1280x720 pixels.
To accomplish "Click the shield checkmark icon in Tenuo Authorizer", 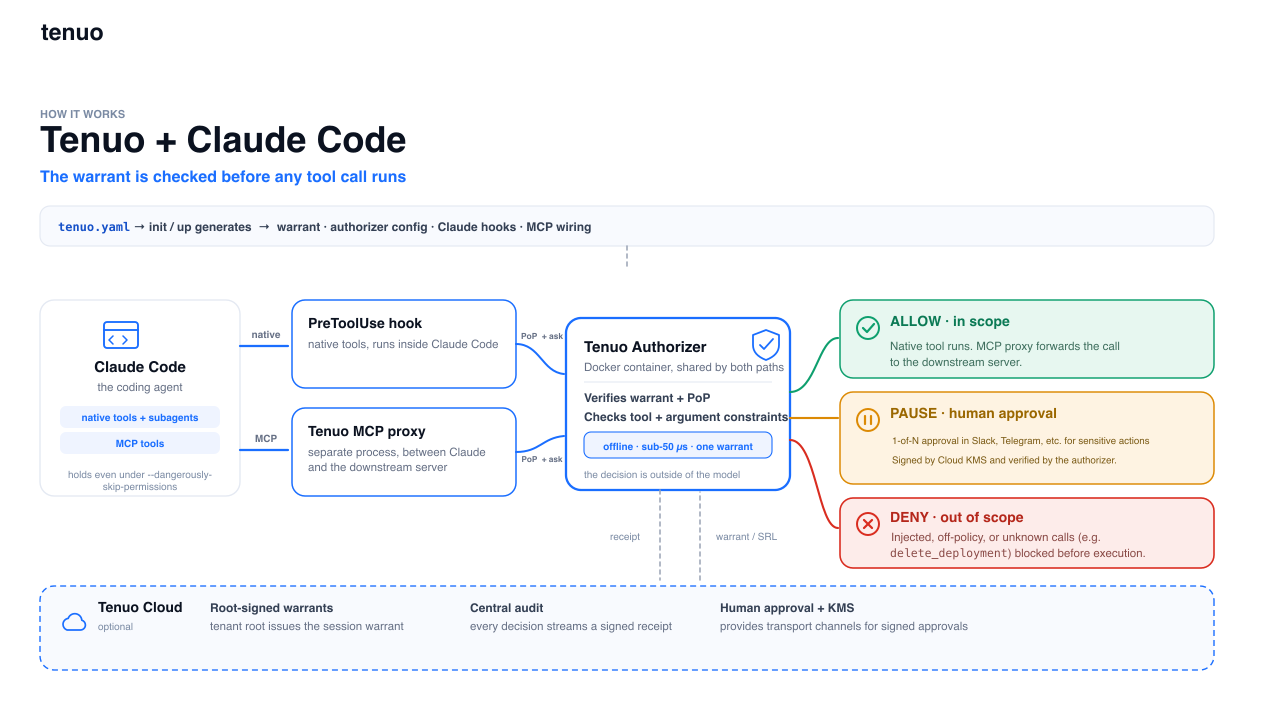I will pyautogui.click(x=765, y=344).
